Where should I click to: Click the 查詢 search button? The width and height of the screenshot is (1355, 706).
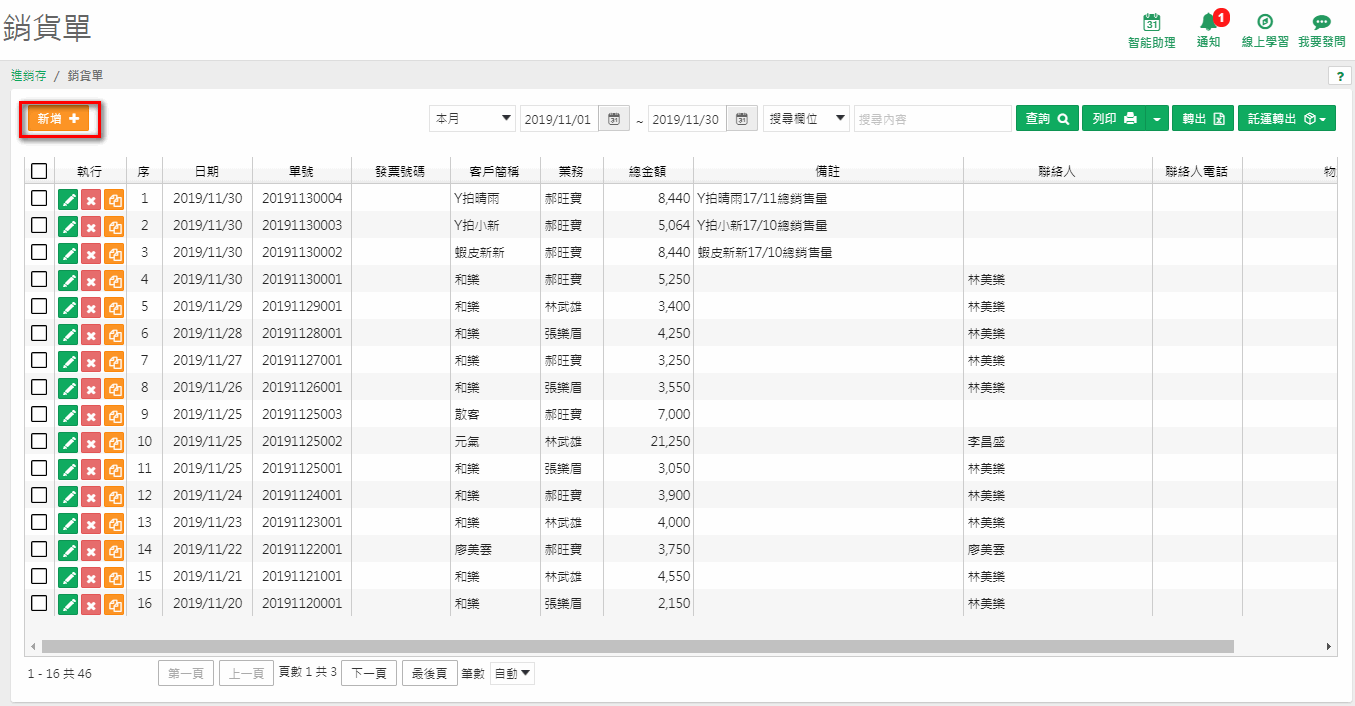click(1047, 119)
